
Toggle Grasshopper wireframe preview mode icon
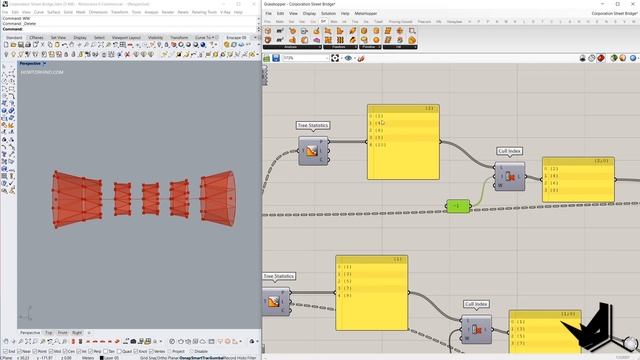click(592, 58)
